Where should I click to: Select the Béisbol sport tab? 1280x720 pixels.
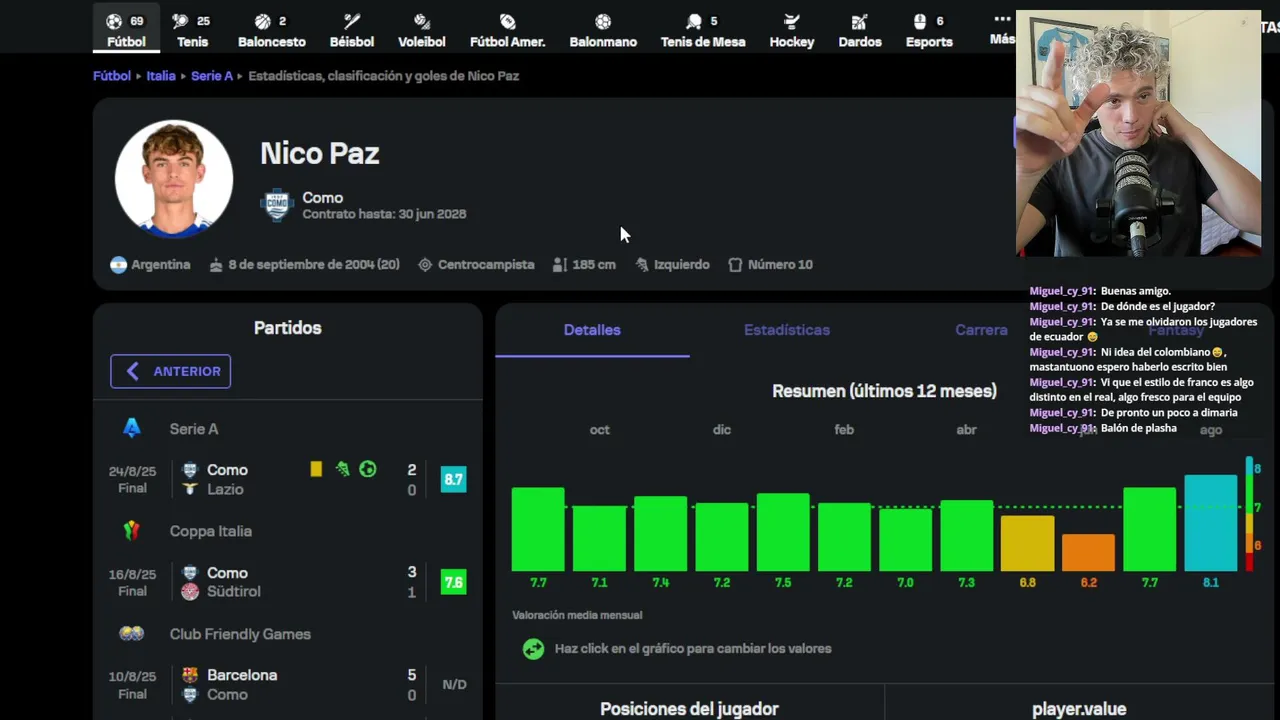coord(351,30)
